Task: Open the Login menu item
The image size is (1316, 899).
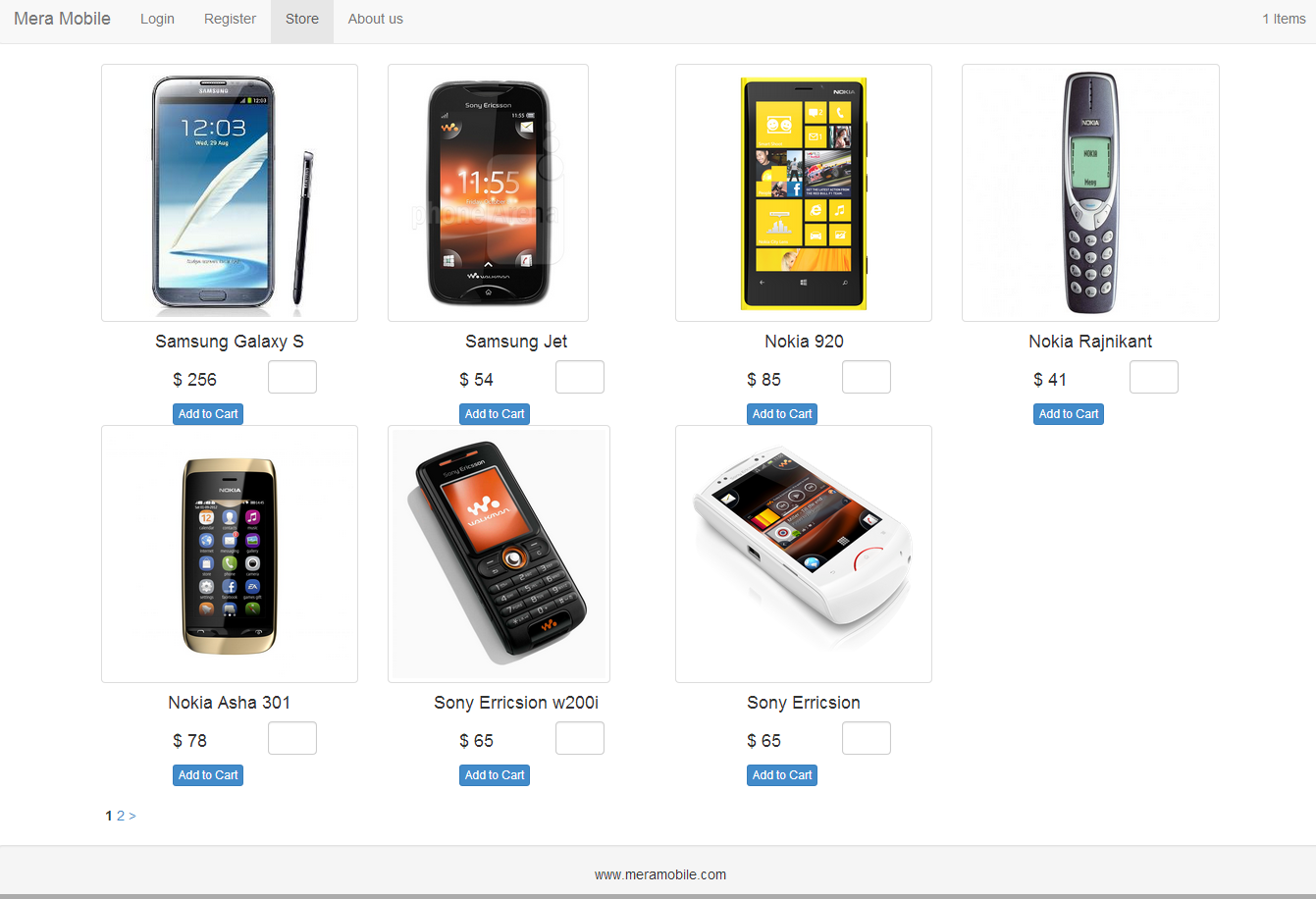Action: tap(157, 19)
